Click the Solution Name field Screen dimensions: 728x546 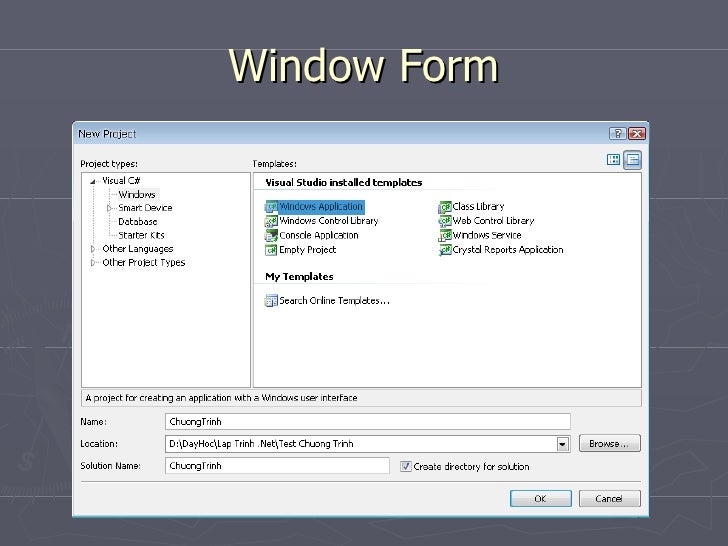pos(277,466)
